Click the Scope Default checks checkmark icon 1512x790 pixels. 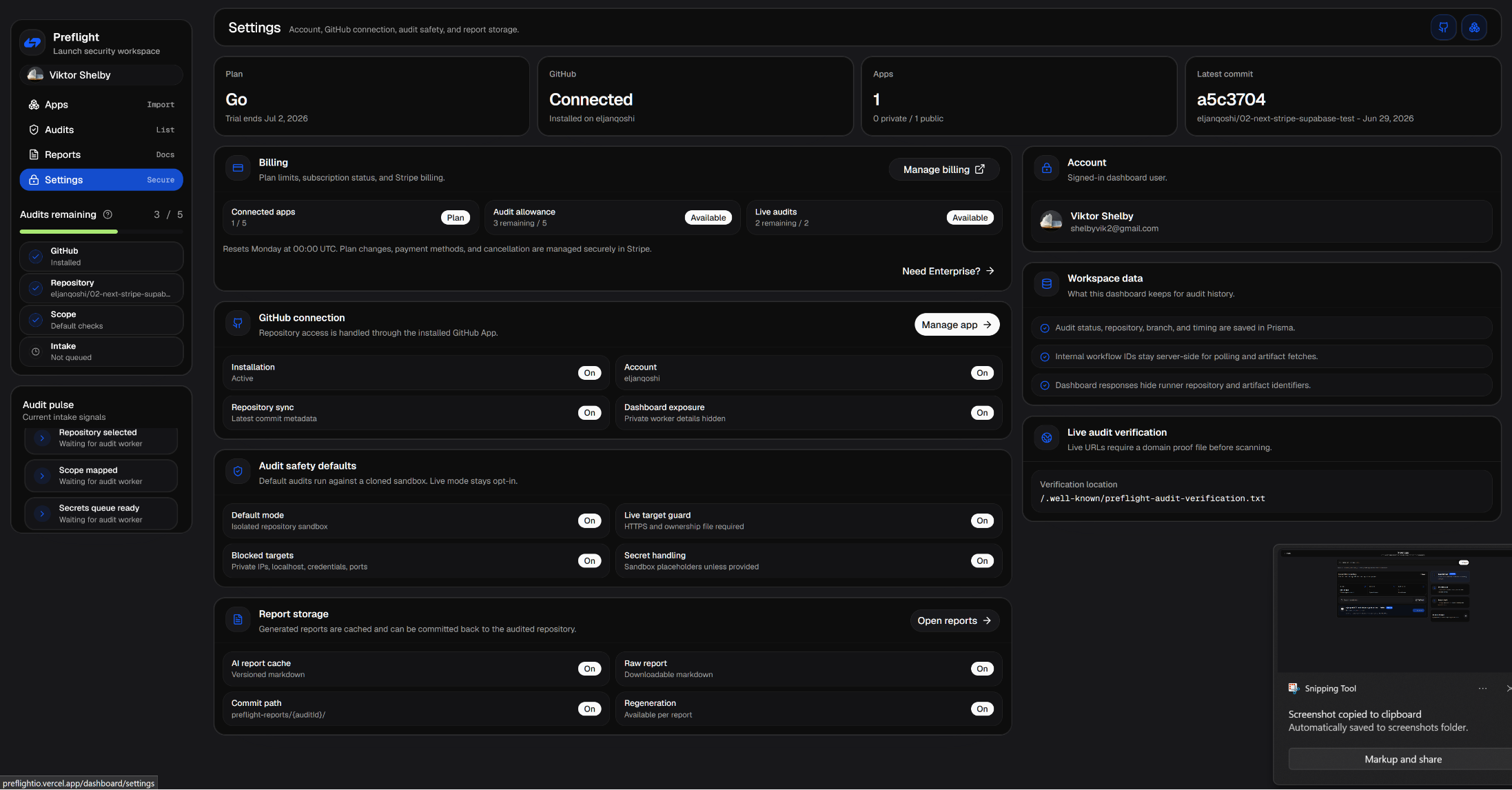36,320
